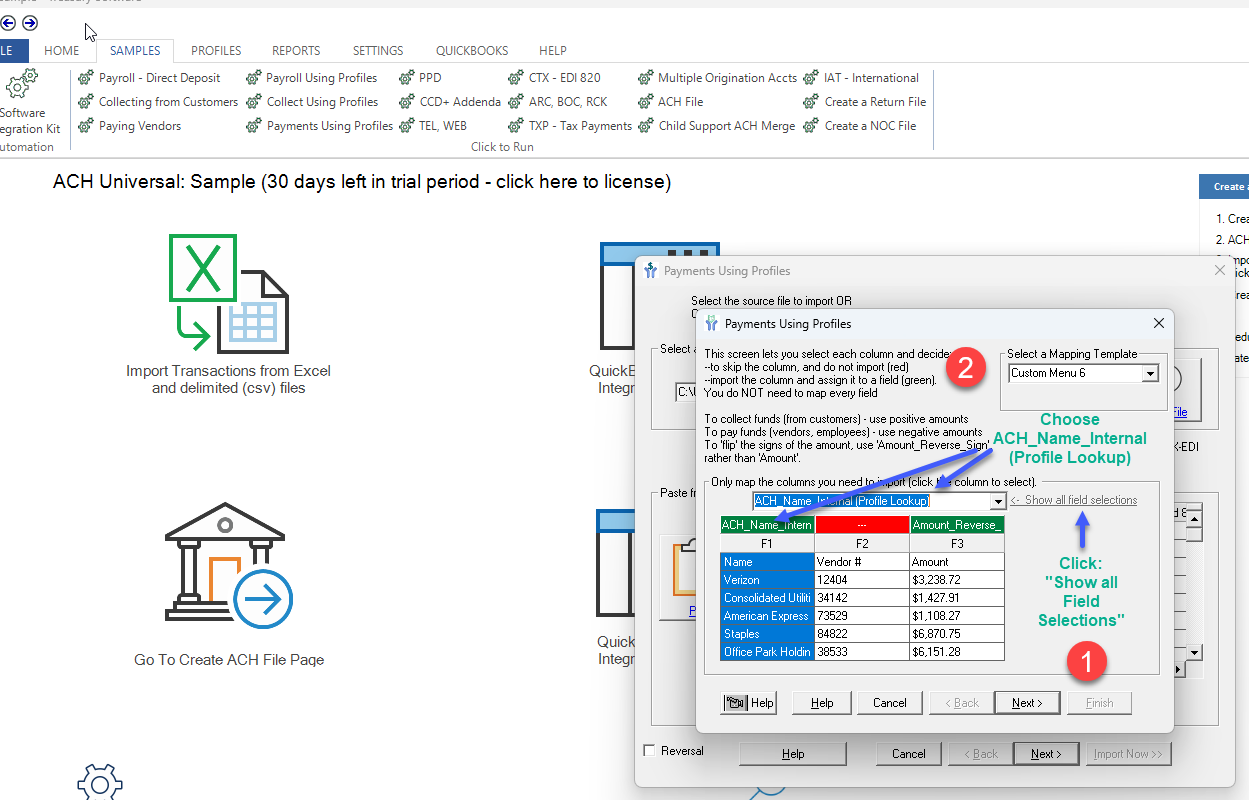1249x800 pixels.
Task: Open the HELP ribbon tab
Action: point(553,51)
